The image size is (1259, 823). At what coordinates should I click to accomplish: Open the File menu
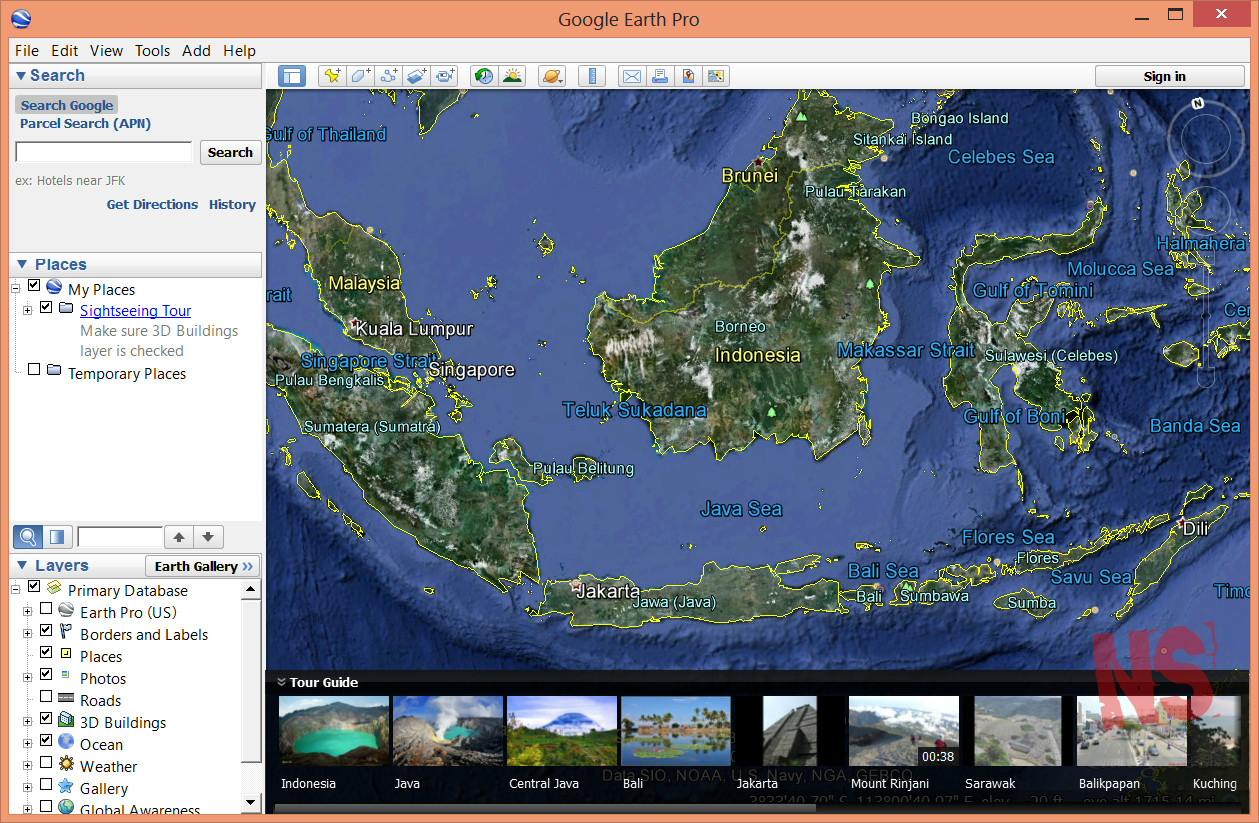click(27, 50)
